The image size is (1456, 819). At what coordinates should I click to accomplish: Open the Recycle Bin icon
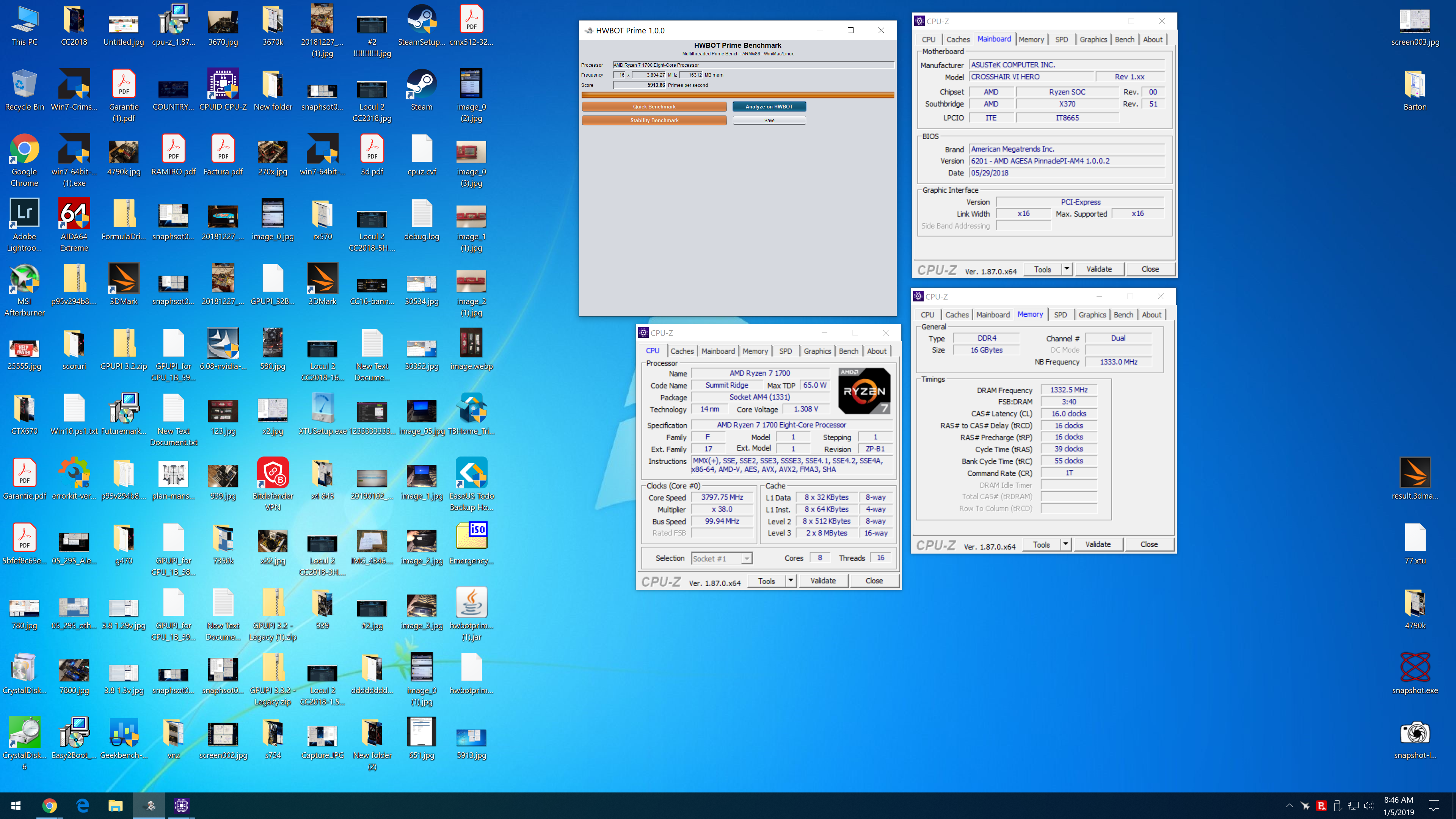click(x=24, y=91)
